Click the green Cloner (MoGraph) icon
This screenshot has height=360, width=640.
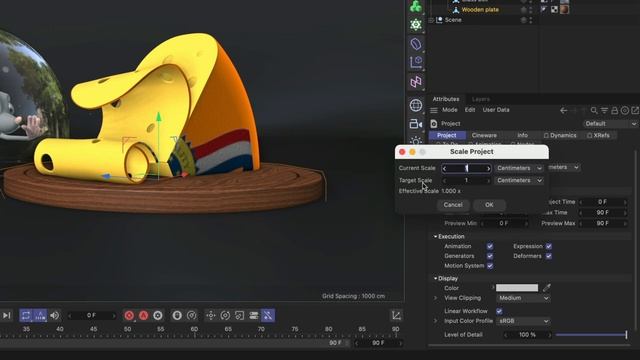pos(416,6)
